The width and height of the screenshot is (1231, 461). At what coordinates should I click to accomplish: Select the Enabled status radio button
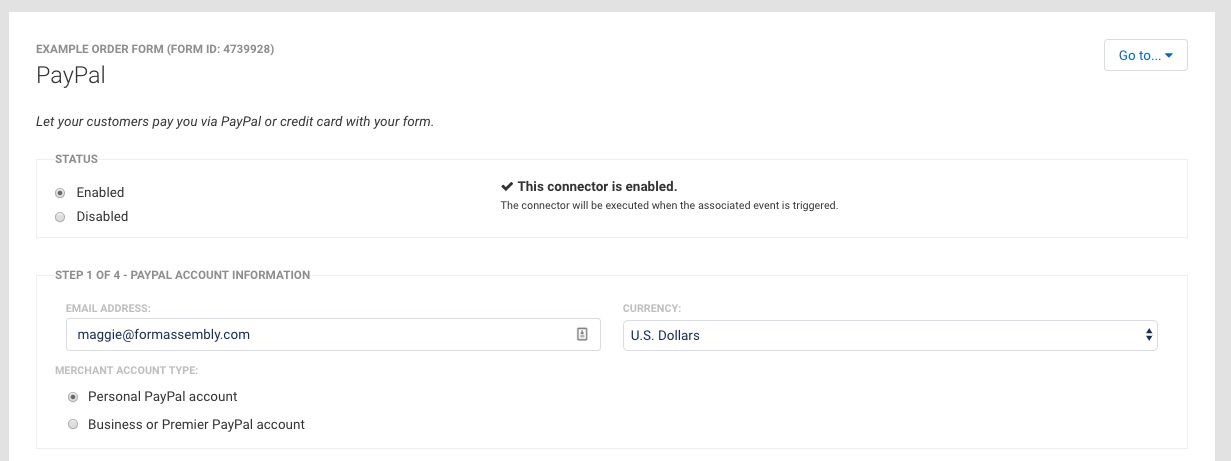tap(60, 193)
